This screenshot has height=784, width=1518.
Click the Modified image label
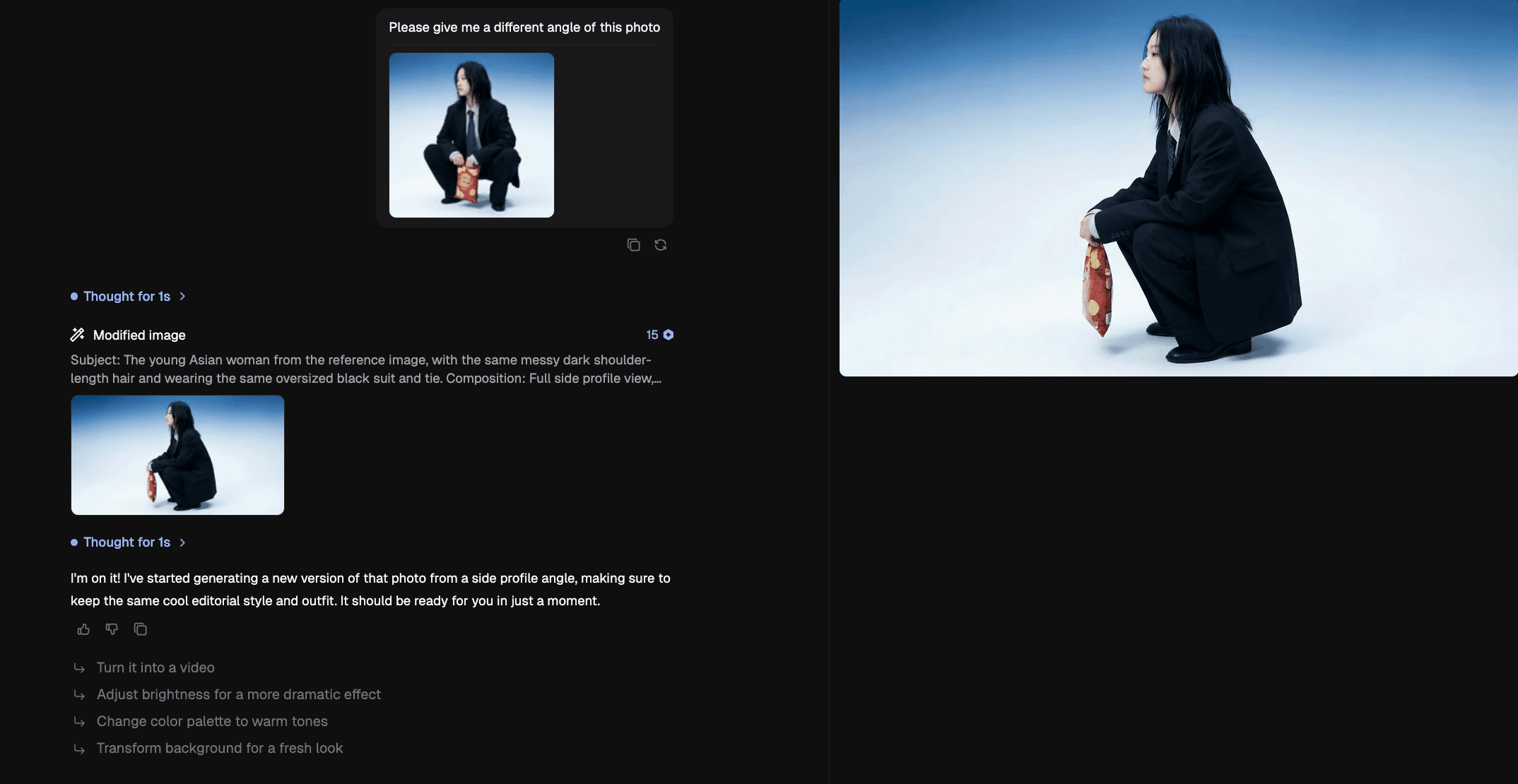(139, 335)
